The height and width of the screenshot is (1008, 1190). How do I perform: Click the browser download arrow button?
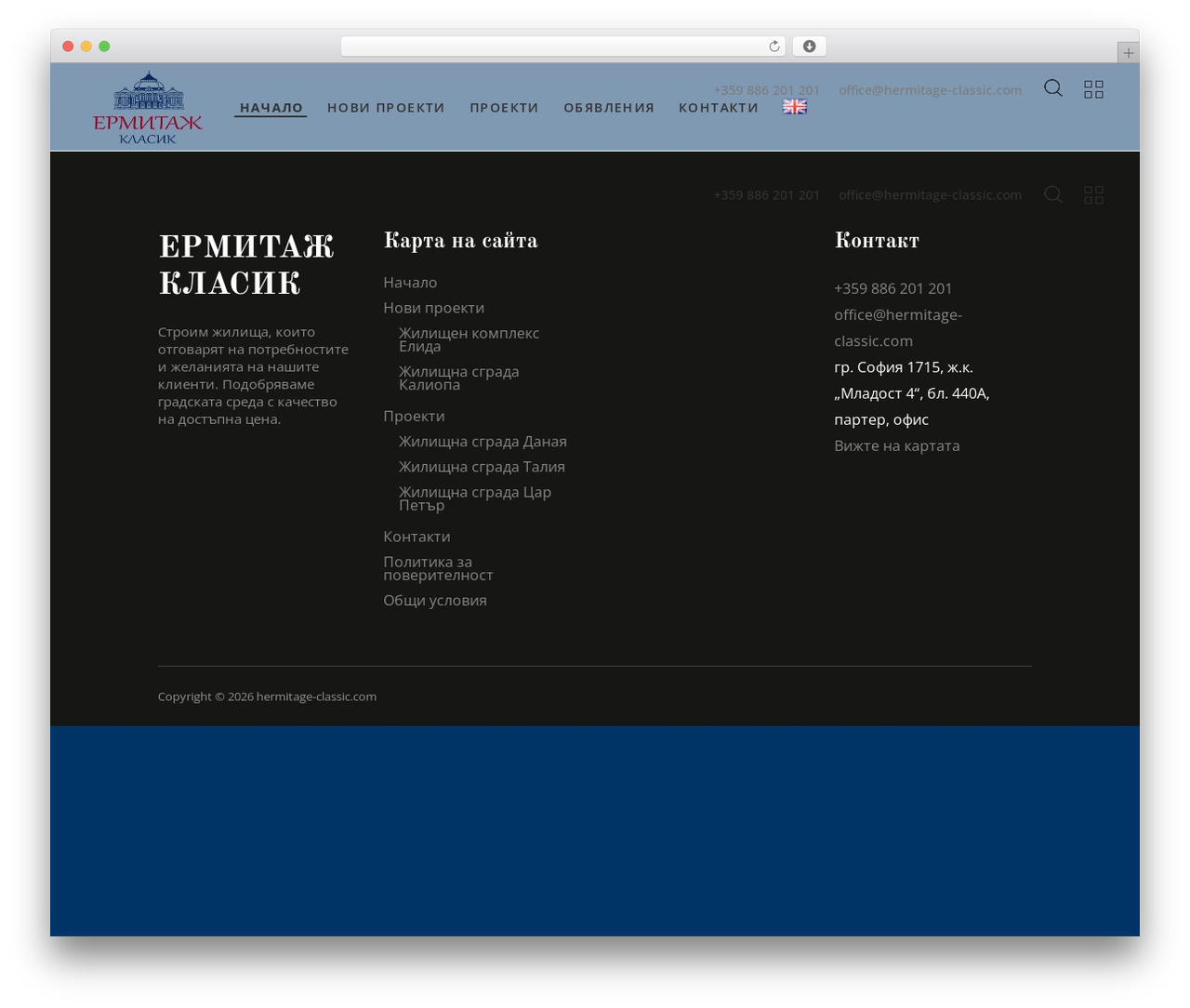click(x=809, y=46)
